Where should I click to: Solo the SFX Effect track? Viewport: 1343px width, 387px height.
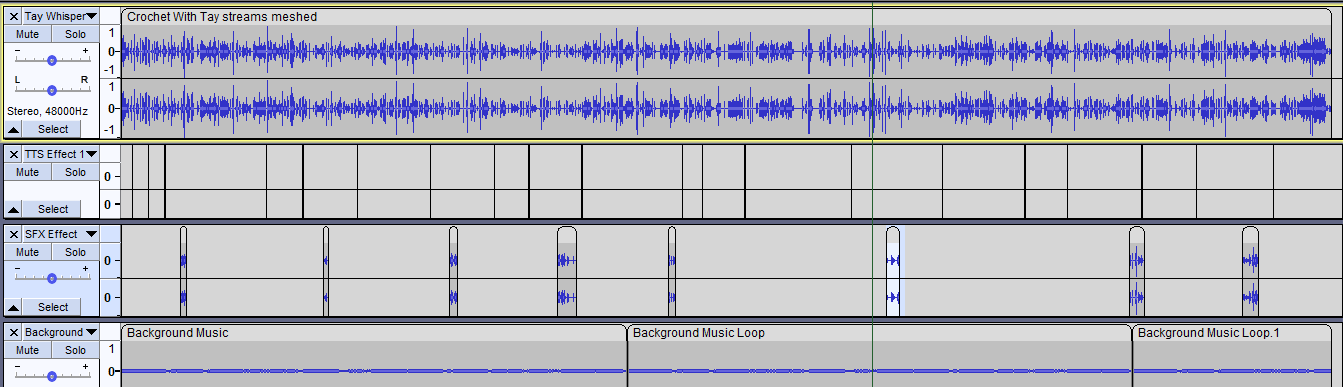pos(76,252)
